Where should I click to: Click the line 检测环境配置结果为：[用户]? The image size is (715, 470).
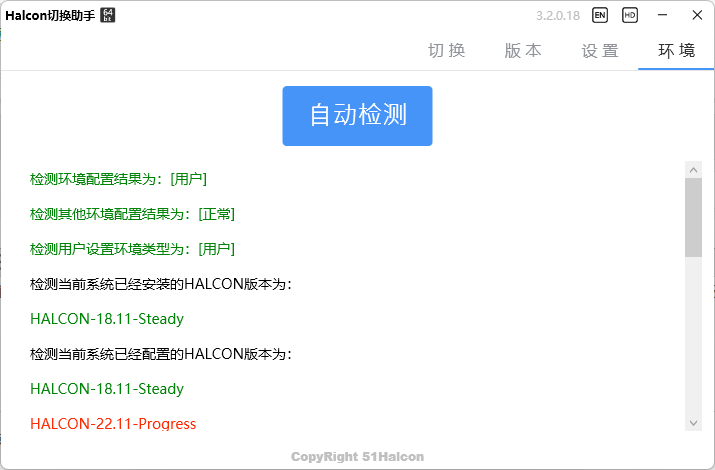pos(119,179)
